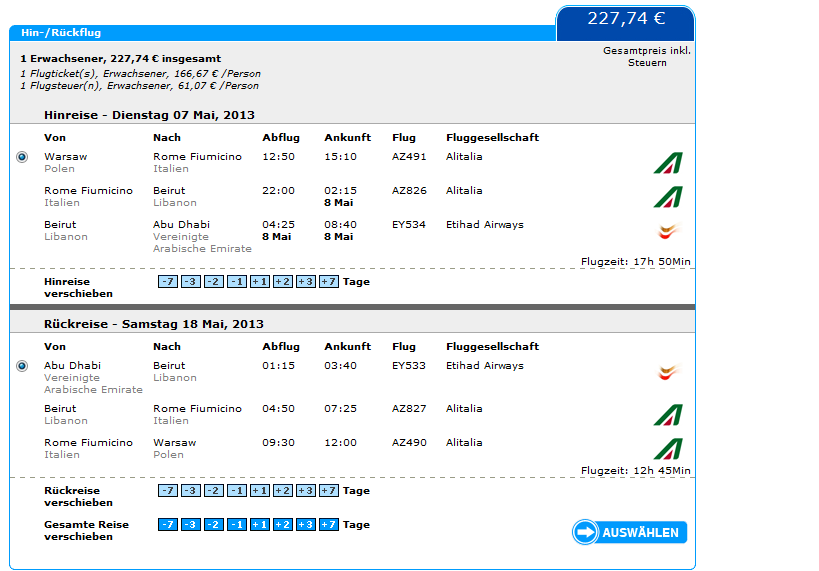Screen dimensions: 819x571
Task: Shift Hinreise by +1 day
Action: 260,282
